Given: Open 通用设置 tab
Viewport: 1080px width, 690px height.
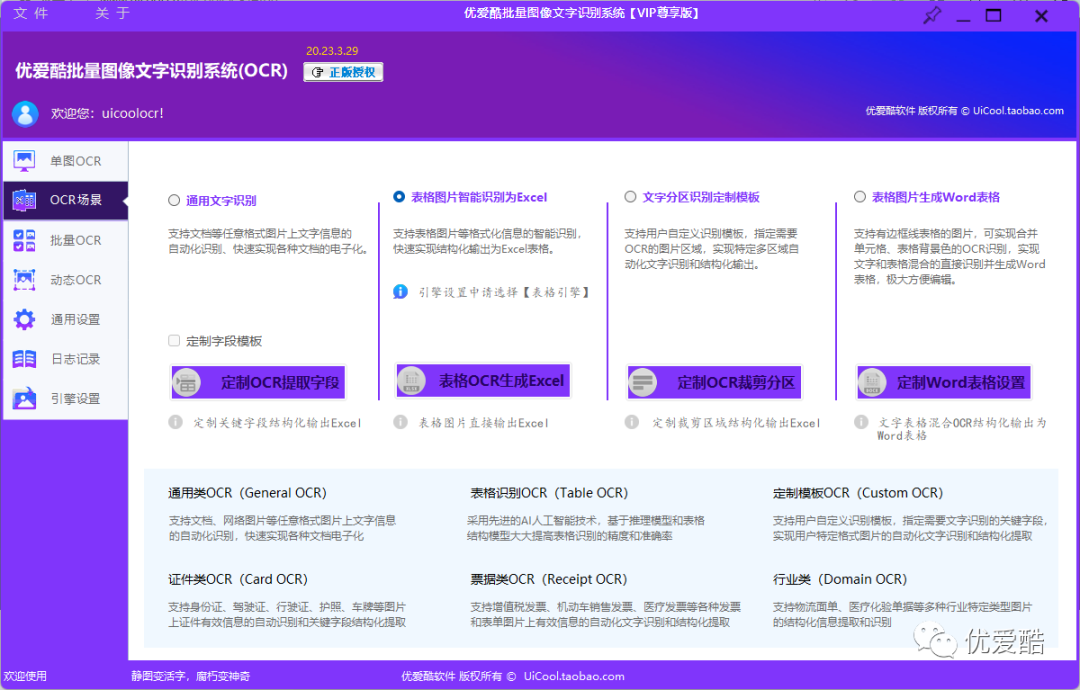Looking at the screenshot, I should pos(65,319).
